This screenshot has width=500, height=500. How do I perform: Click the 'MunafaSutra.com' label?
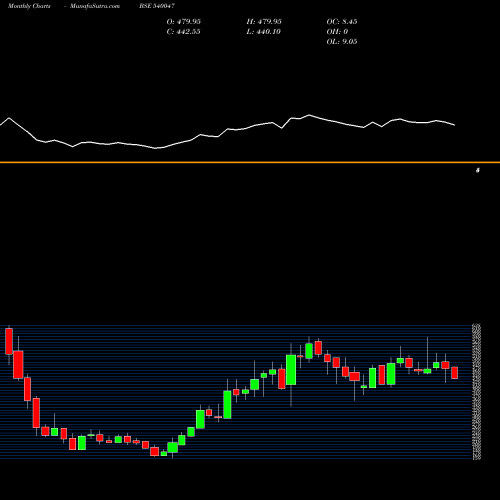coord(95,6)
